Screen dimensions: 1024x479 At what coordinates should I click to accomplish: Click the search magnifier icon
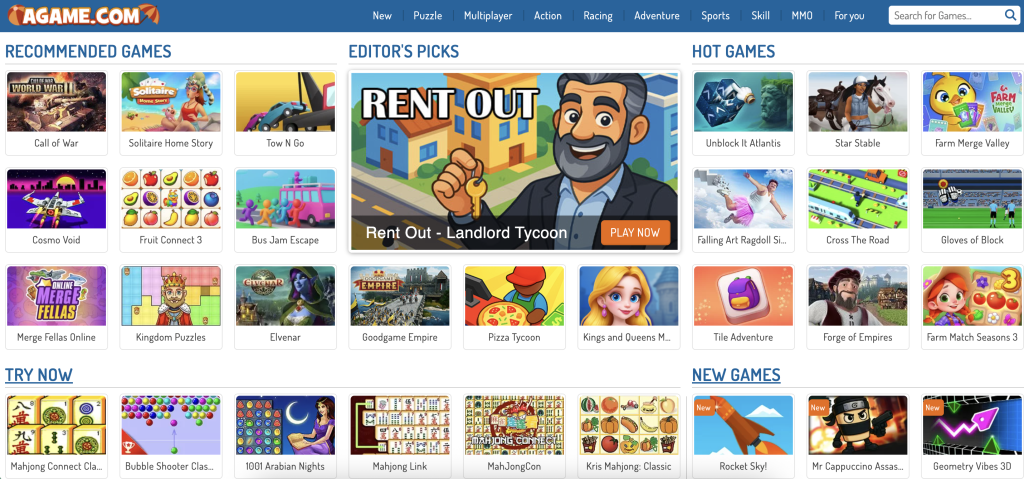pos(1010,15)
